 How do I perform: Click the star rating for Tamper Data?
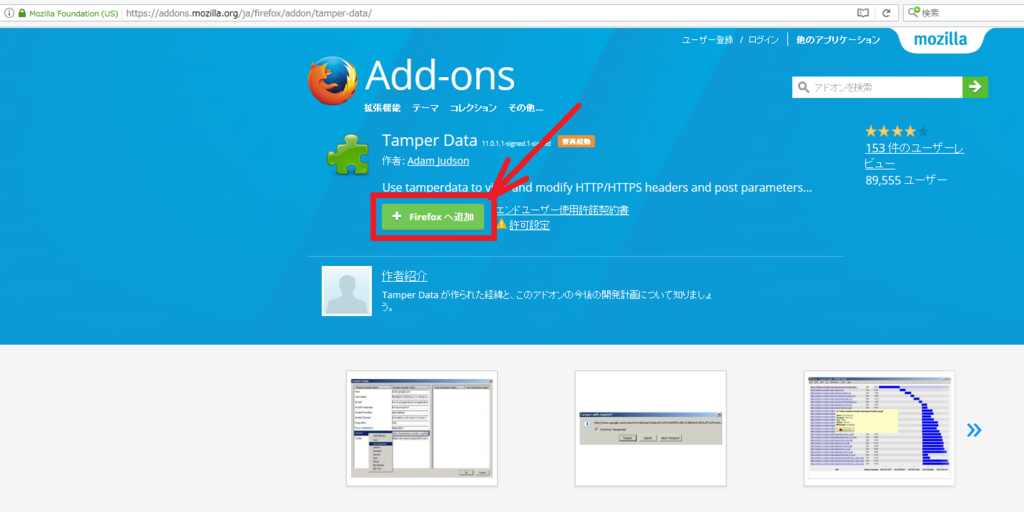point(896,131)
